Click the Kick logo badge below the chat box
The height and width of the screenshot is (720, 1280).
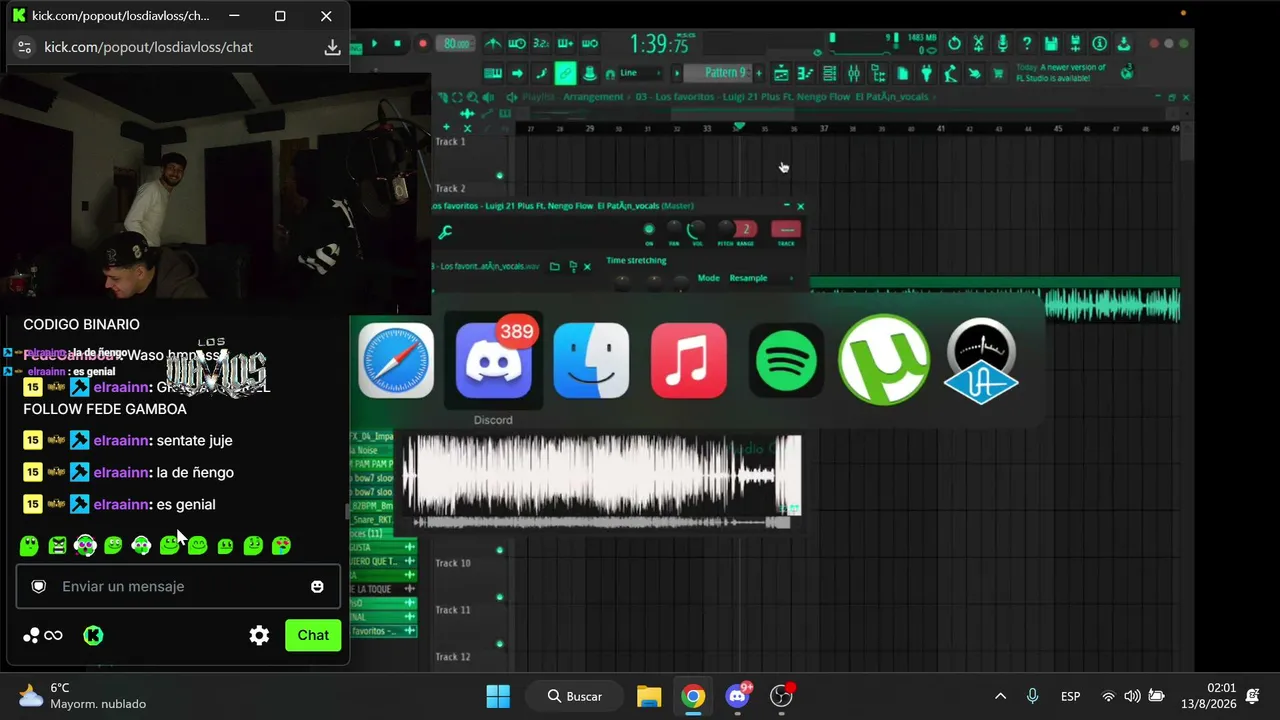(93, 635)
